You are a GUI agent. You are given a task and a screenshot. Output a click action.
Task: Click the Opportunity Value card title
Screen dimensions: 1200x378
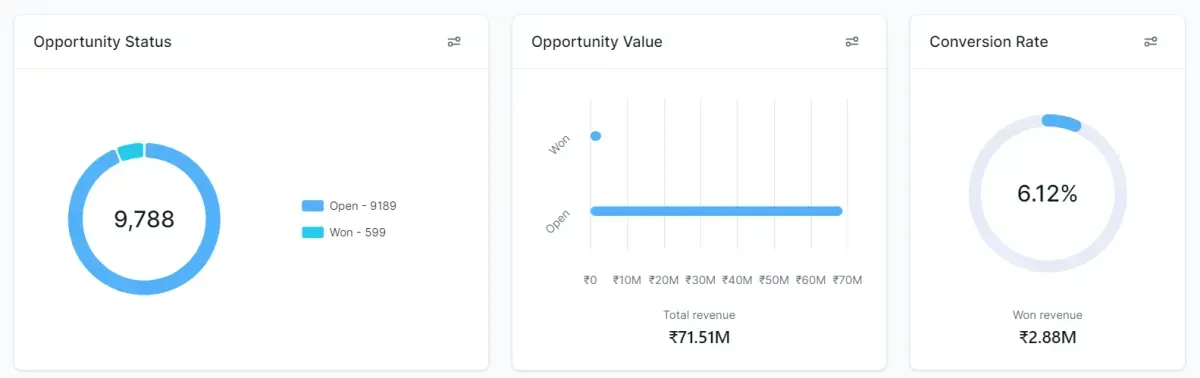coord(597,42)
